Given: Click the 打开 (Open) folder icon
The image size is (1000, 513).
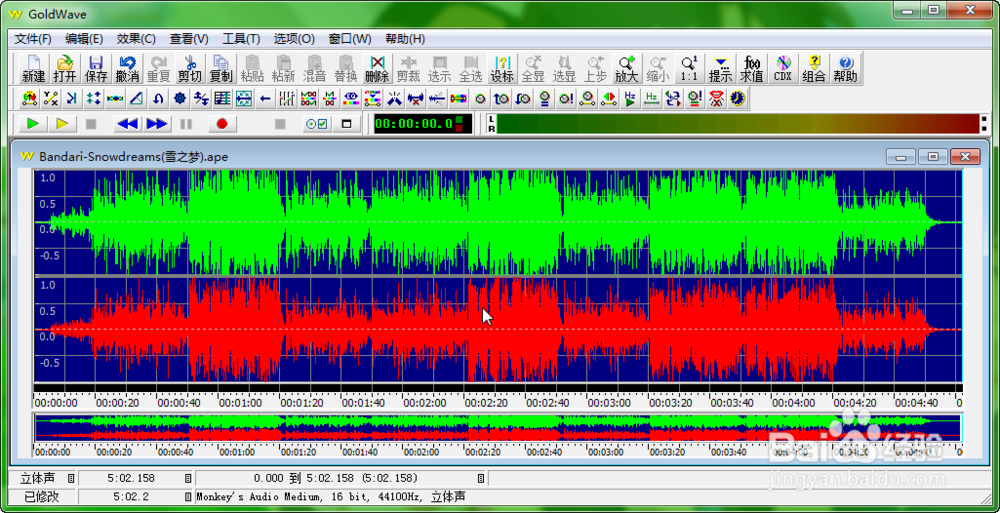Looking at the screenshot, I should pos(64,69).
